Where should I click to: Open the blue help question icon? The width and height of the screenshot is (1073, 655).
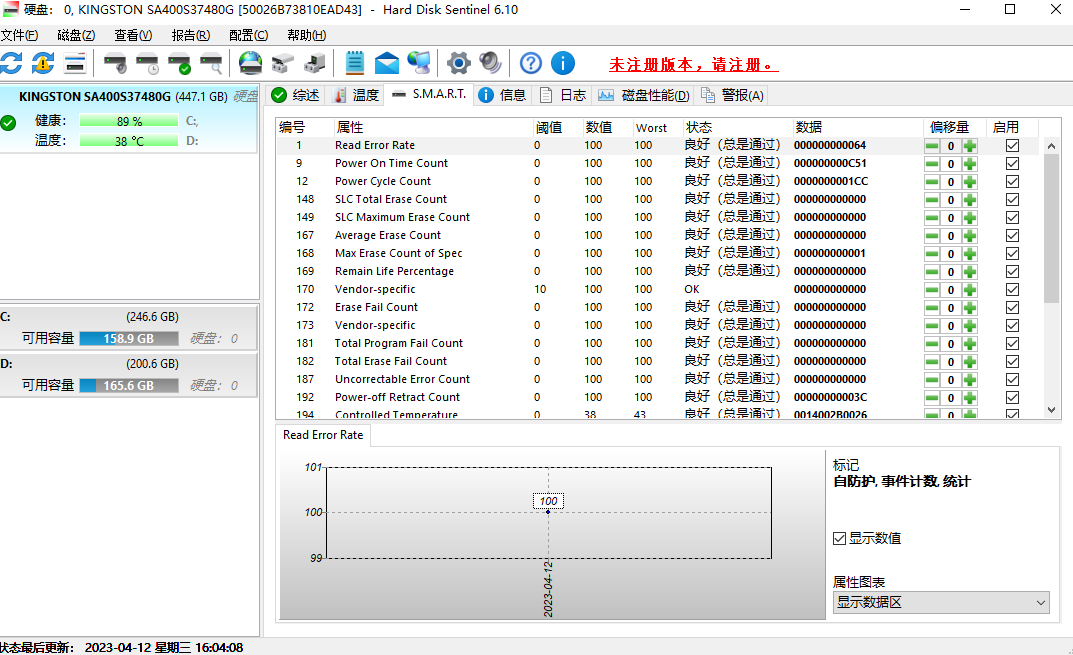click(x=530, y=62)
